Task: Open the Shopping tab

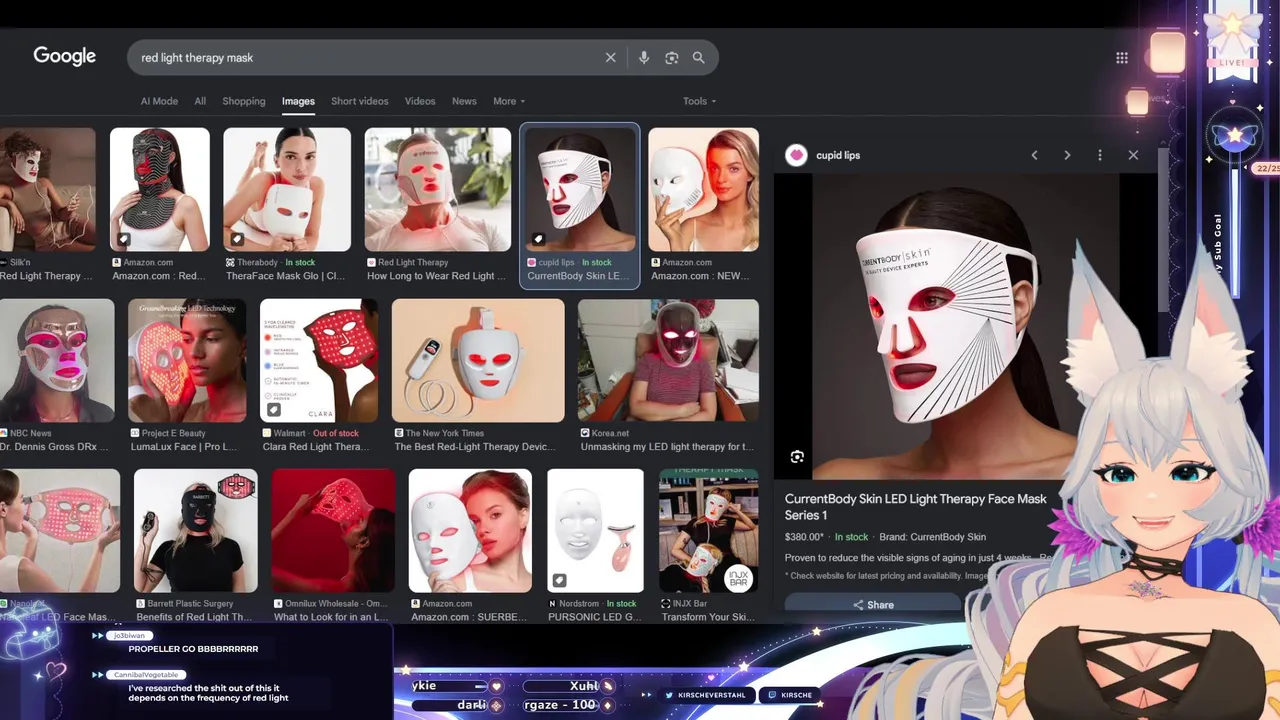Action: tap(244, 101)
